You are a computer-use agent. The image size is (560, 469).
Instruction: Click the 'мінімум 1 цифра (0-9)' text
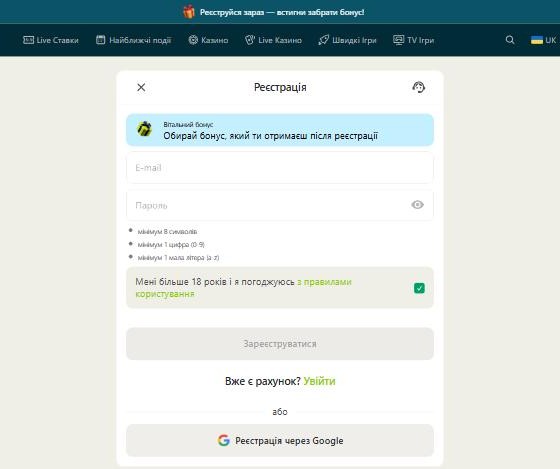(x=171, y=244)
